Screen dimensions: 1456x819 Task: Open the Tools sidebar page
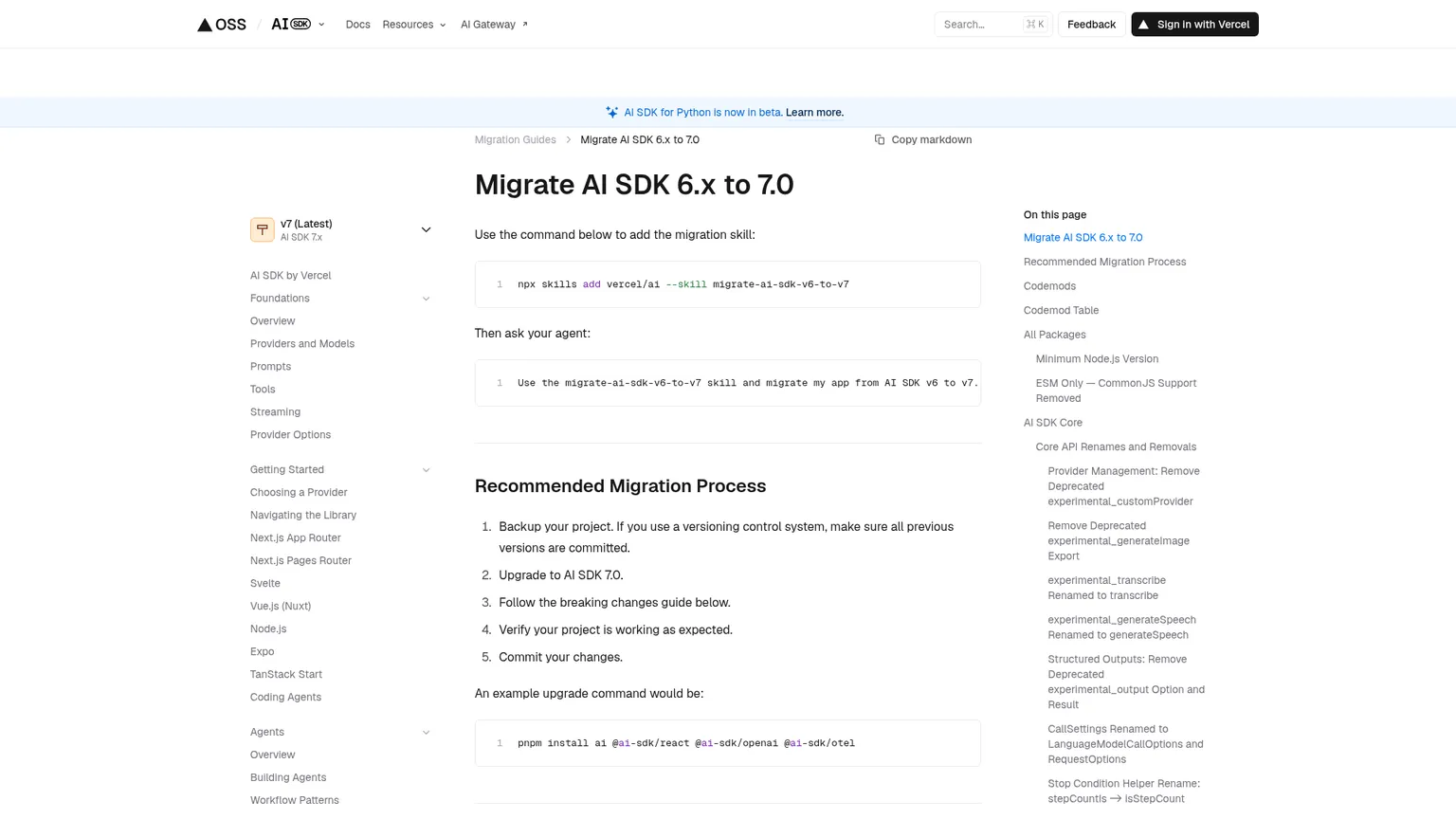263,390
